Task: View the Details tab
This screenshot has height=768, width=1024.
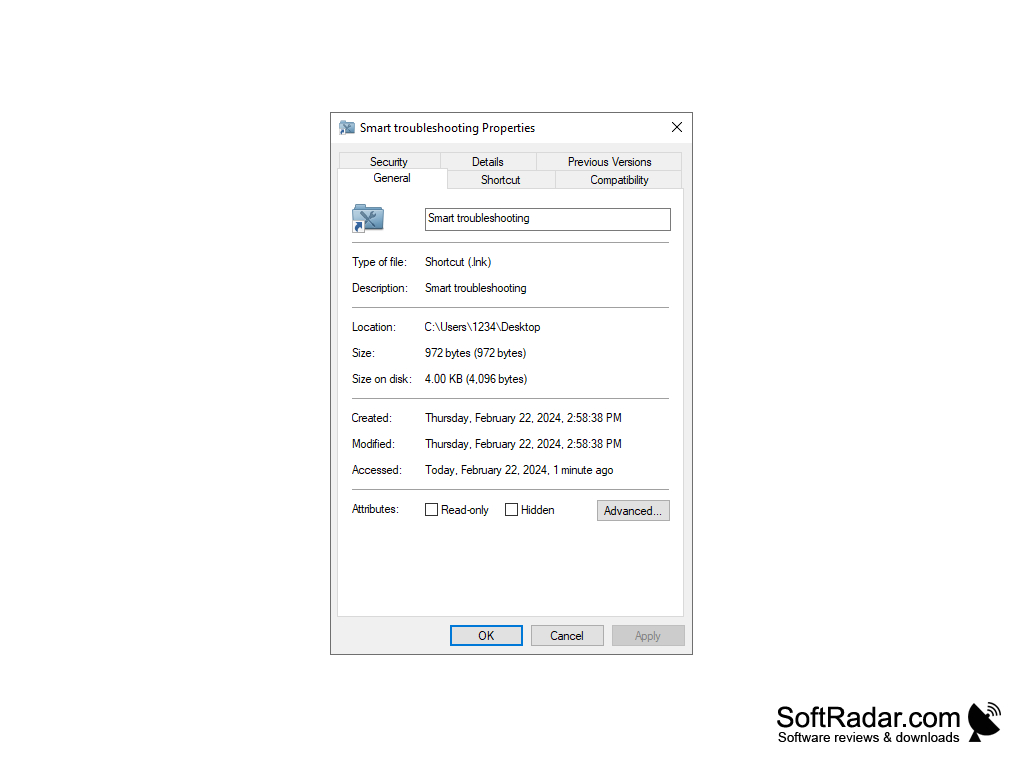Action: 487,161
